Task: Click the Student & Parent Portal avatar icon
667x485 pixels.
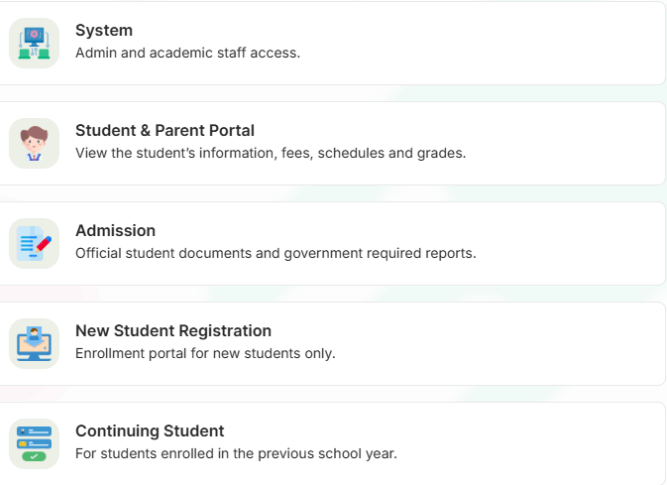Action: tap(34, 143)
